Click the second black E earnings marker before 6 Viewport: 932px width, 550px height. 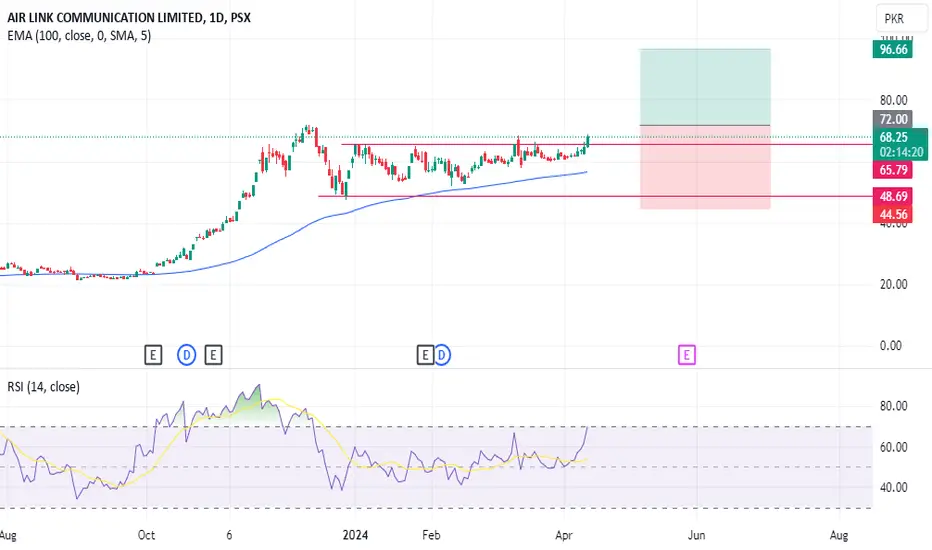coord(213,355)
